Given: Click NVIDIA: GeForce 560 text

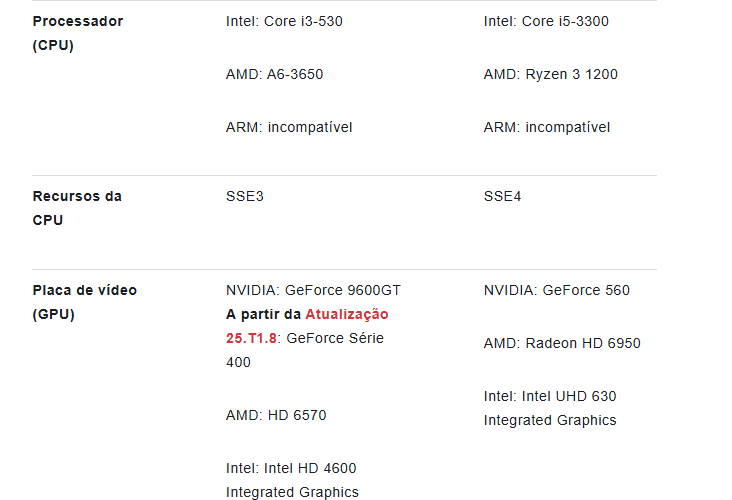Looking at the screenshot, I should click(556, 290).
